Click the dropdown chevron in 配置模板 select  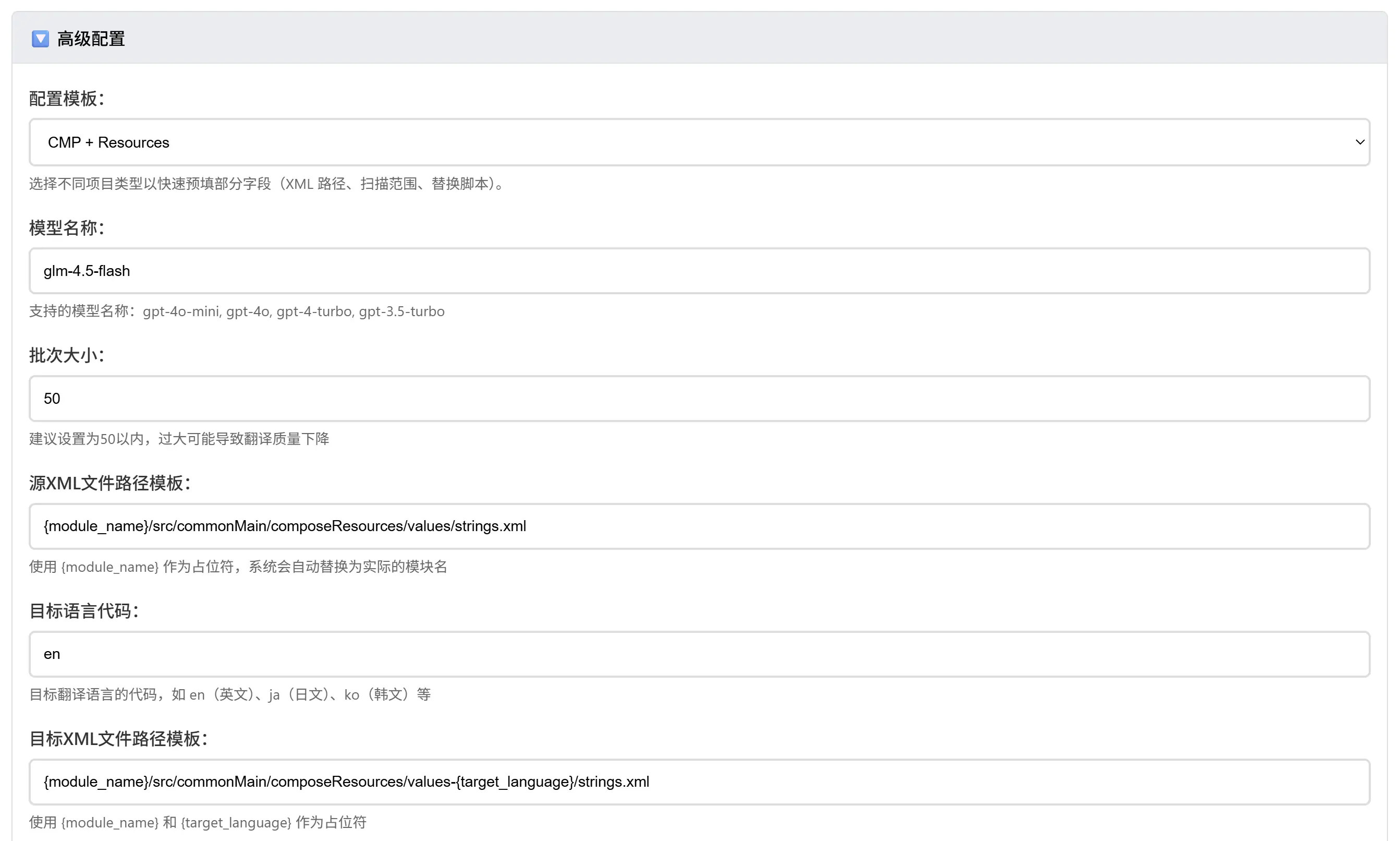pos(1359,142)
